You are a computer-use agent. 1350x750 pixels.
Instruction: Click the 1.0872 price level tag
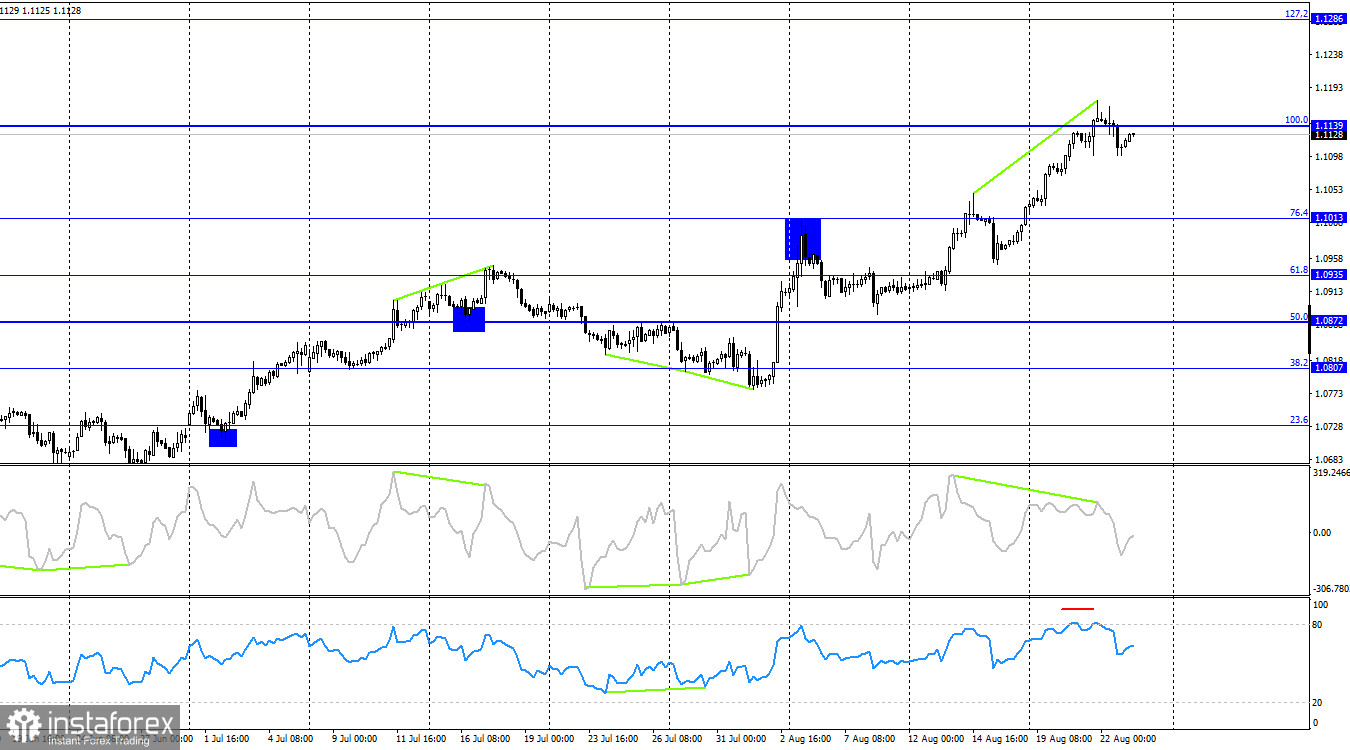pos(1329,321)
